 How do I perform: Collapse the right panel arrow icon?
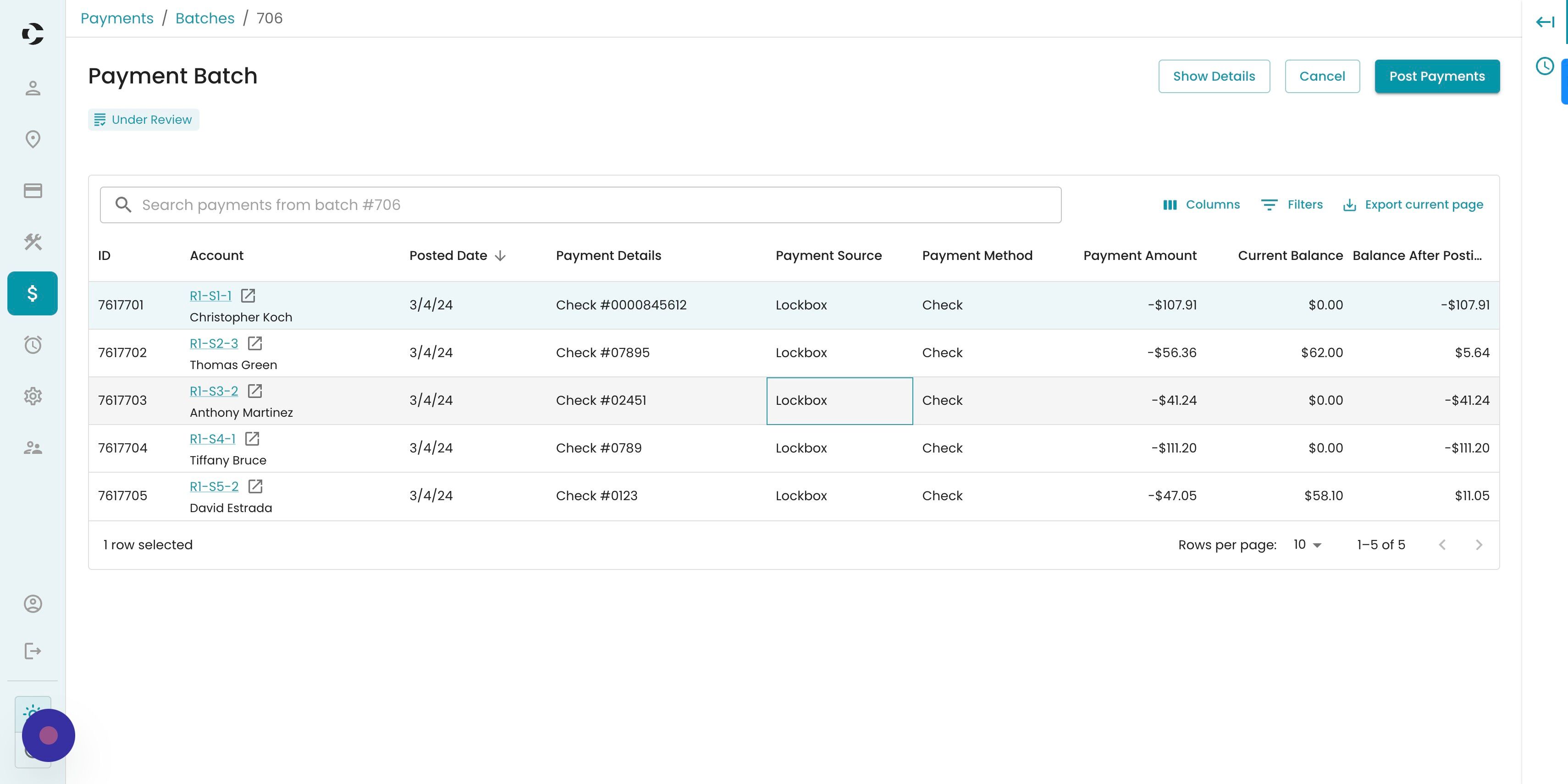point(1544,22)
